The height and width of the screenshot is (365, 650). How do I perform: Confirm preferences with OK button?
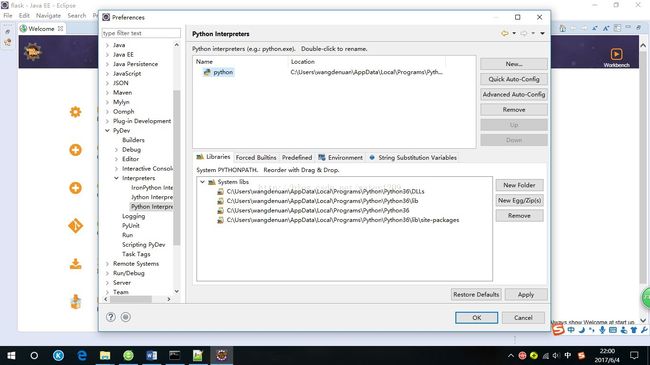point(476,318)
